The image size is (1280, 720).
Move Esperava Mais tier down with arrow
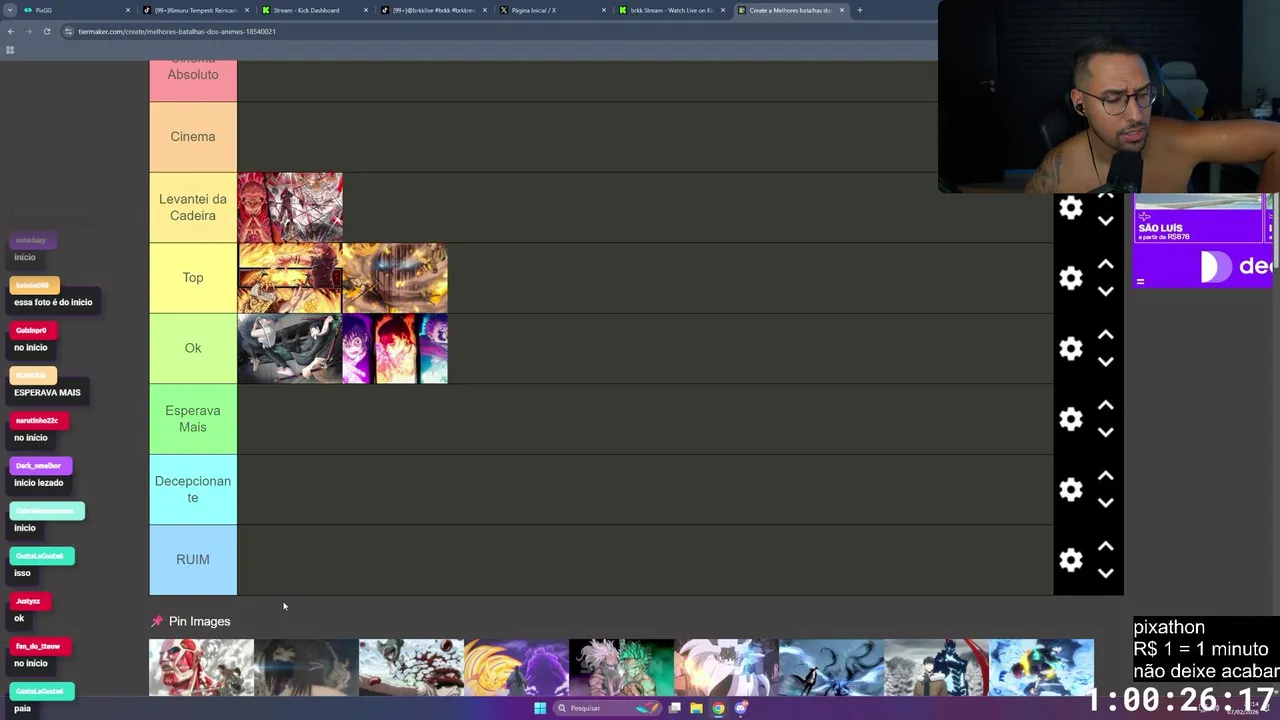pos(1105,432)
